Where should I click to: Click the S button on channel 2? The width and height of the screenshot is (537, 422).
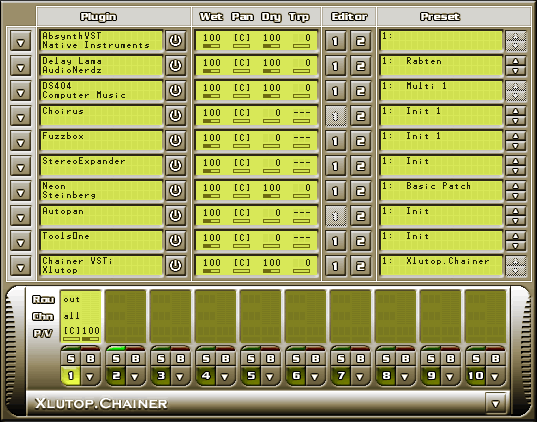pyautogui.click(x=116, y=359)
